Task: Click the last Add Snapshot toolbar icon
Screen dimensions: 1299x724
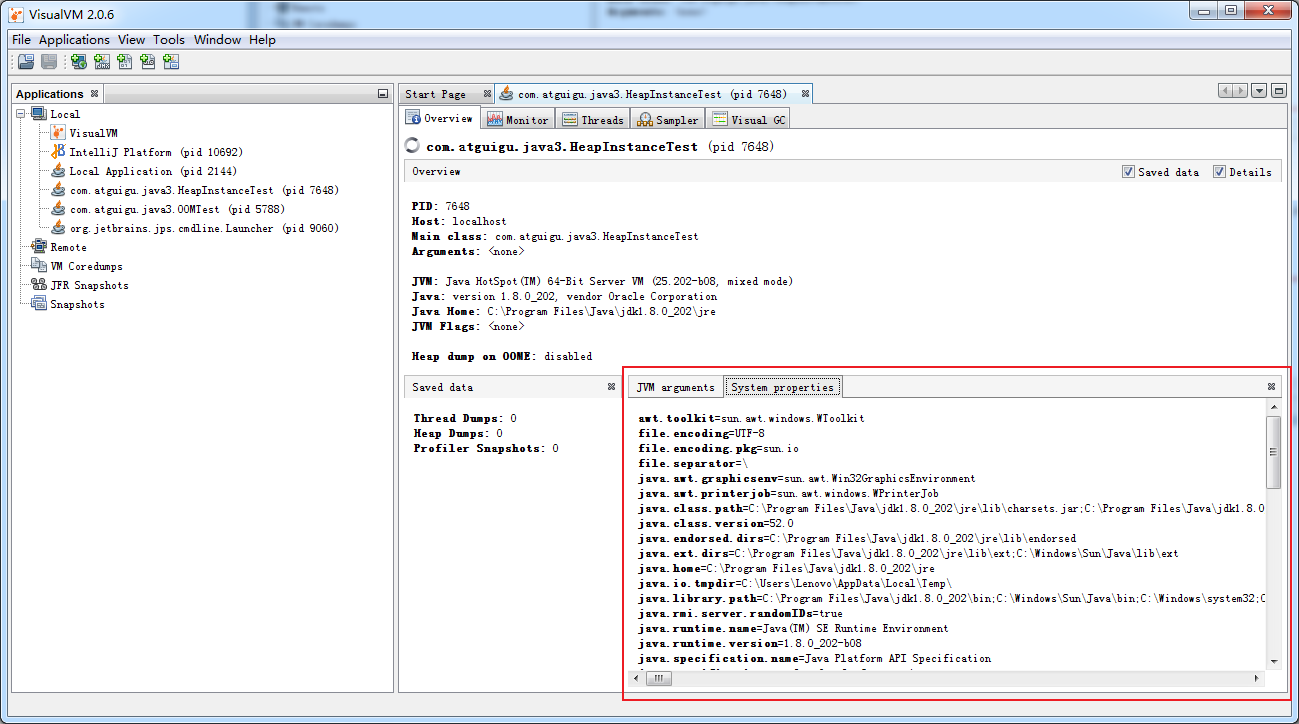Action: (x=170, y=62)
